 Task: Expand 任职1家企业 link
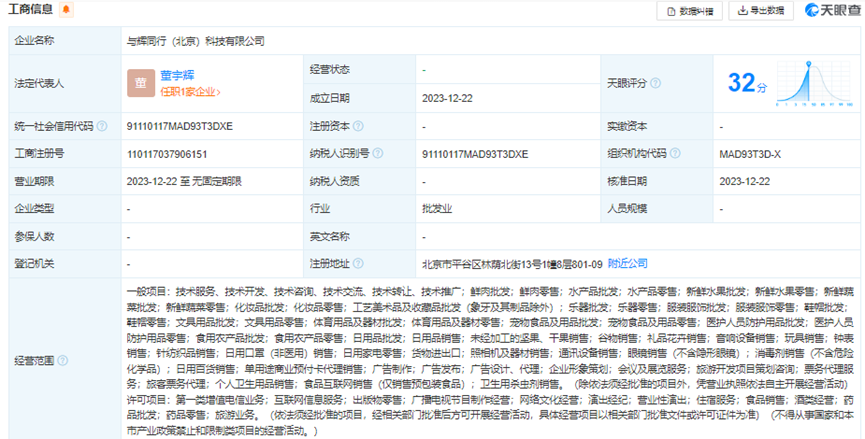click(x=190, y=92)
